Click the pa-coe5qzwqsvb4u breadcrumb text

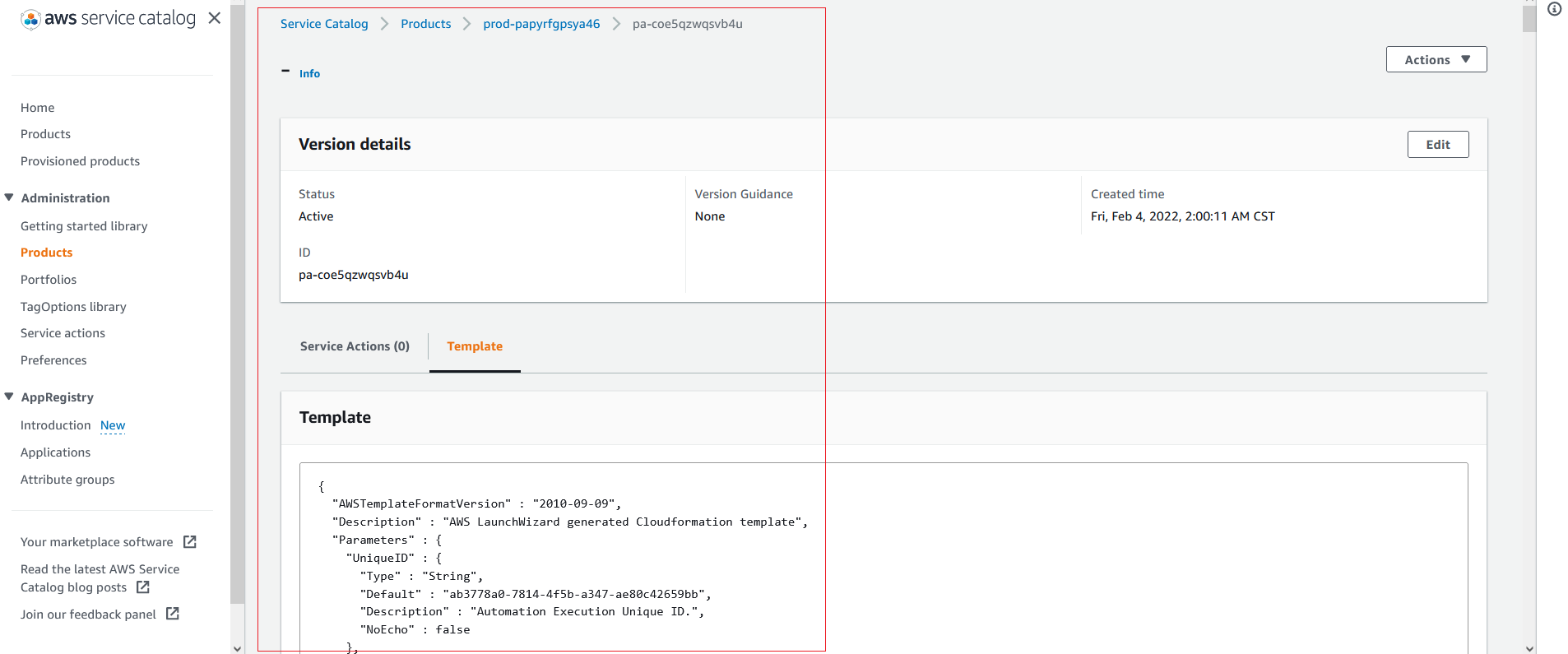[688, 24]
